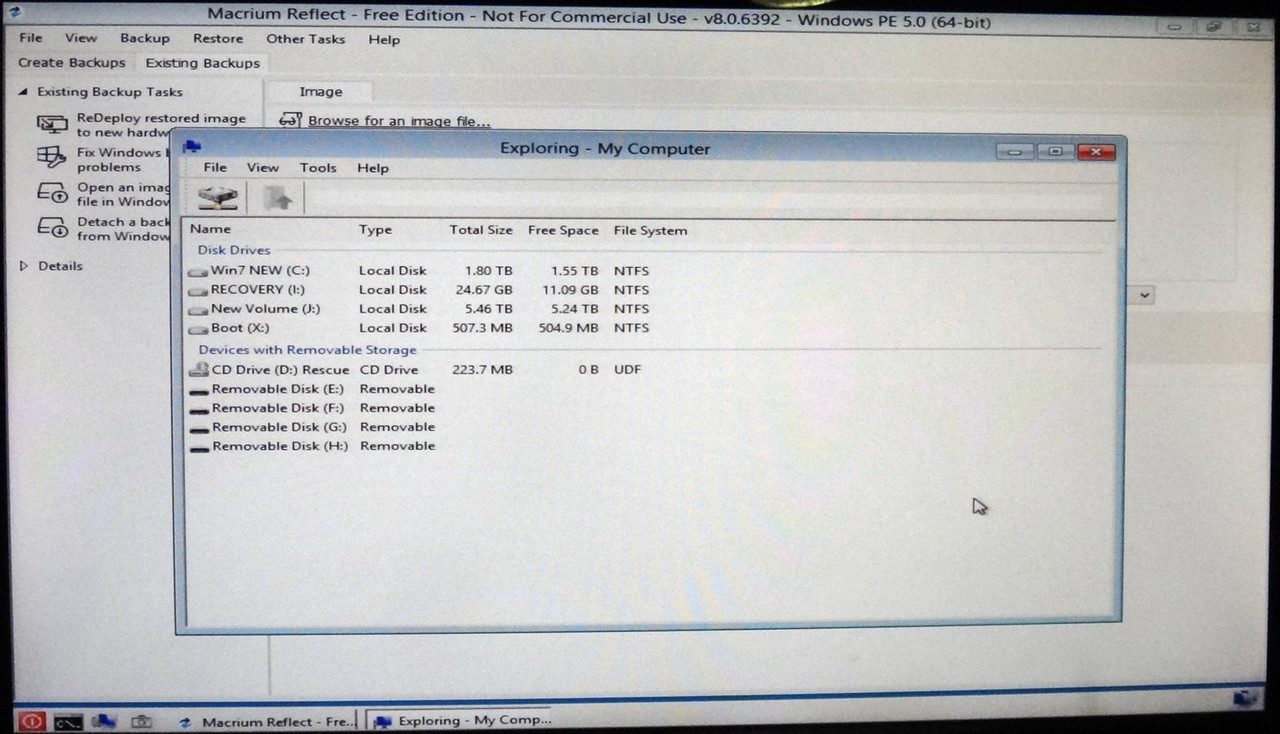
Task: Open the View menu in Exploring window
Action: coord(263,168)
